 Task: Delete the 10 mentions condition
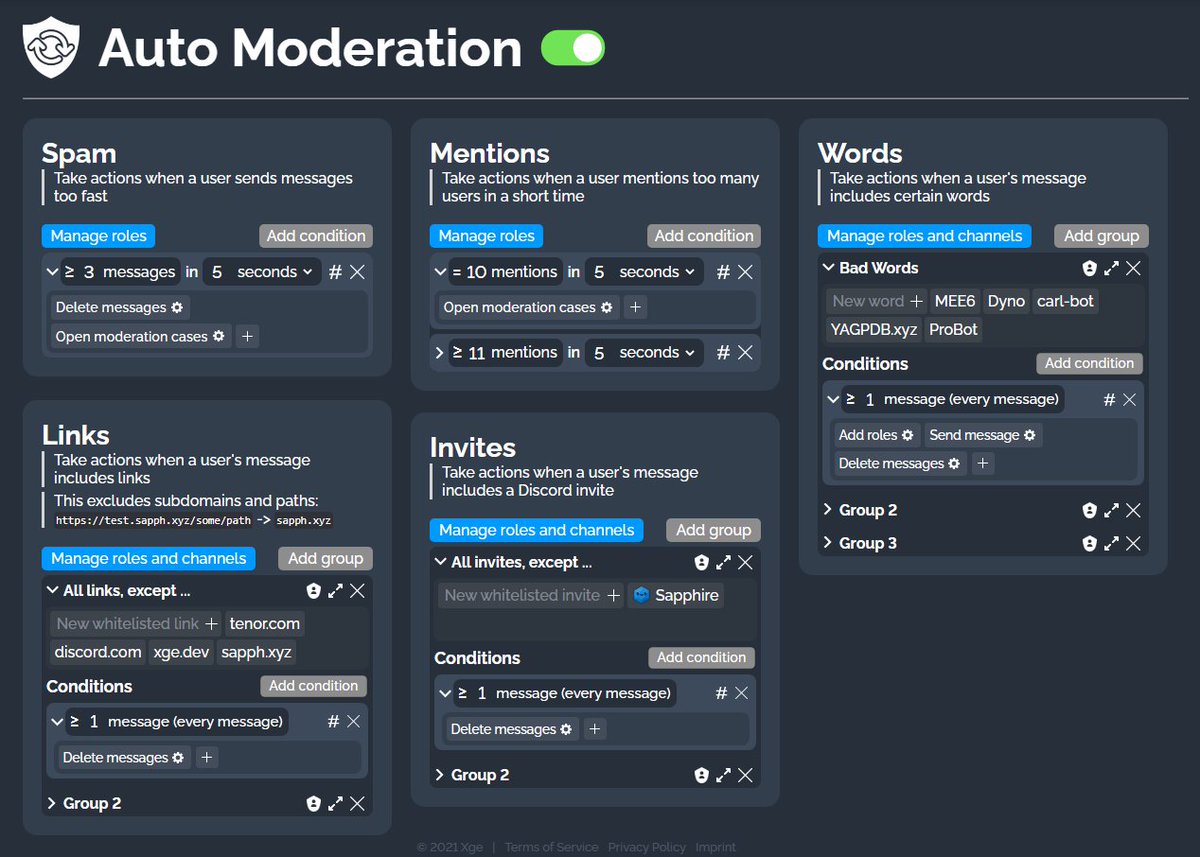tap(745, 272)
